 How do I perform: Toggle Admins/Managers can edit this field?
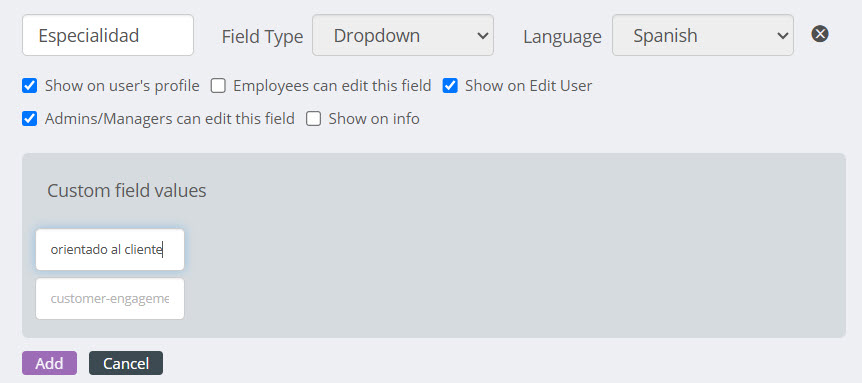(30, 119)
